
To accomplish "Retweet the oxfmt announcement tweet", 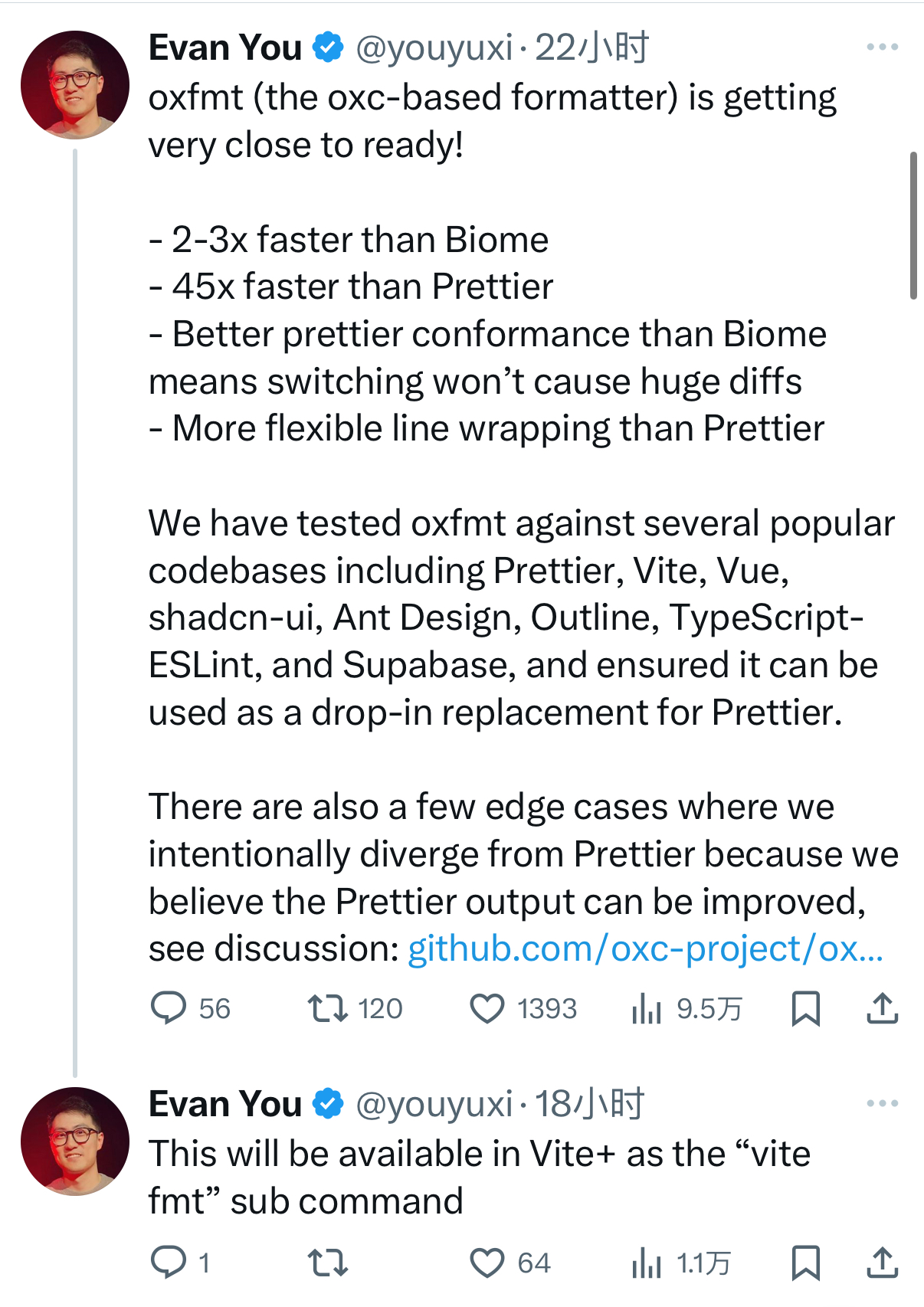I will point(327,1008).
